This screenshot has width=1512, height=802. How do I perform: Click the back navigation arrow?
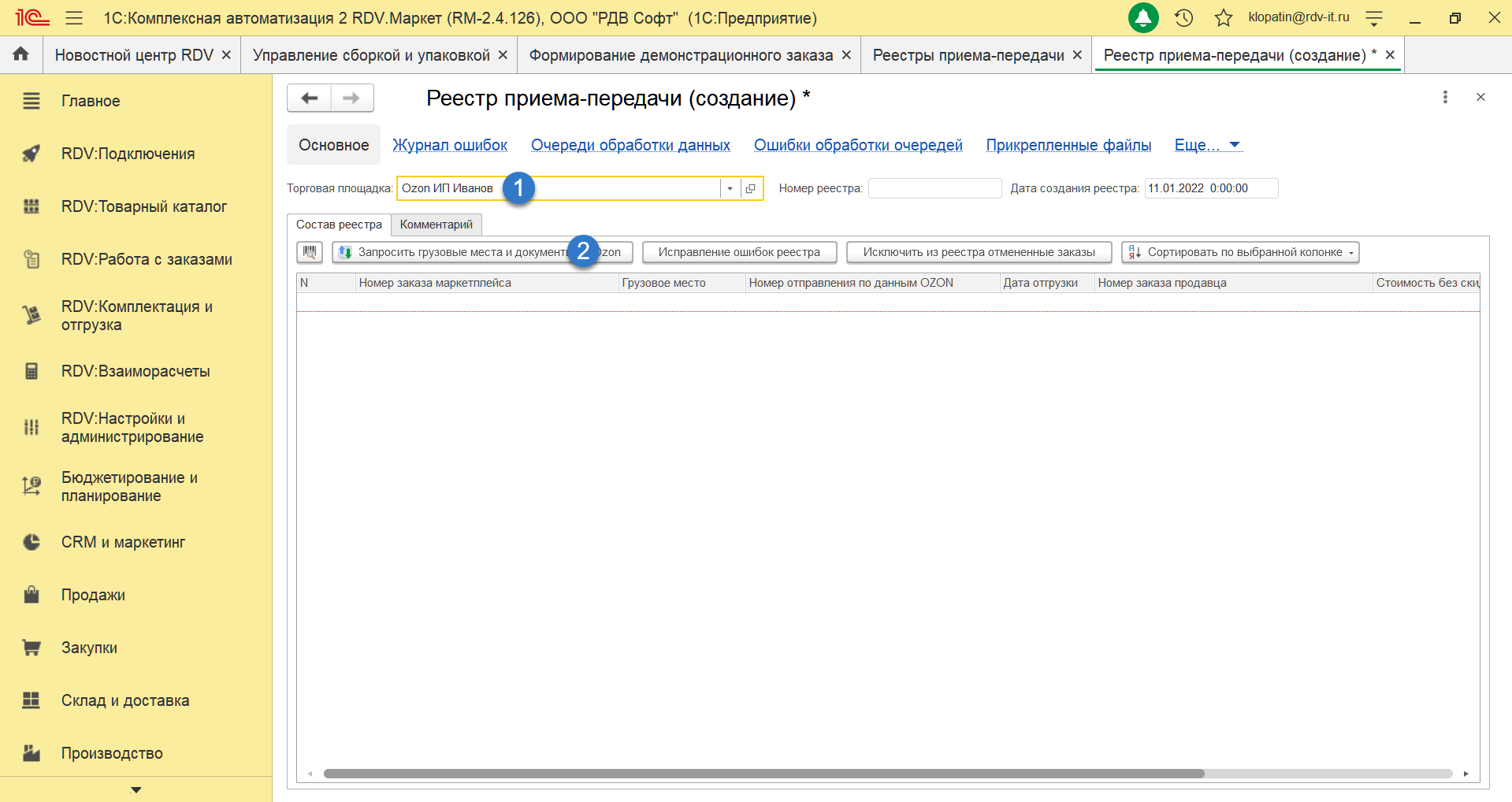309,98
